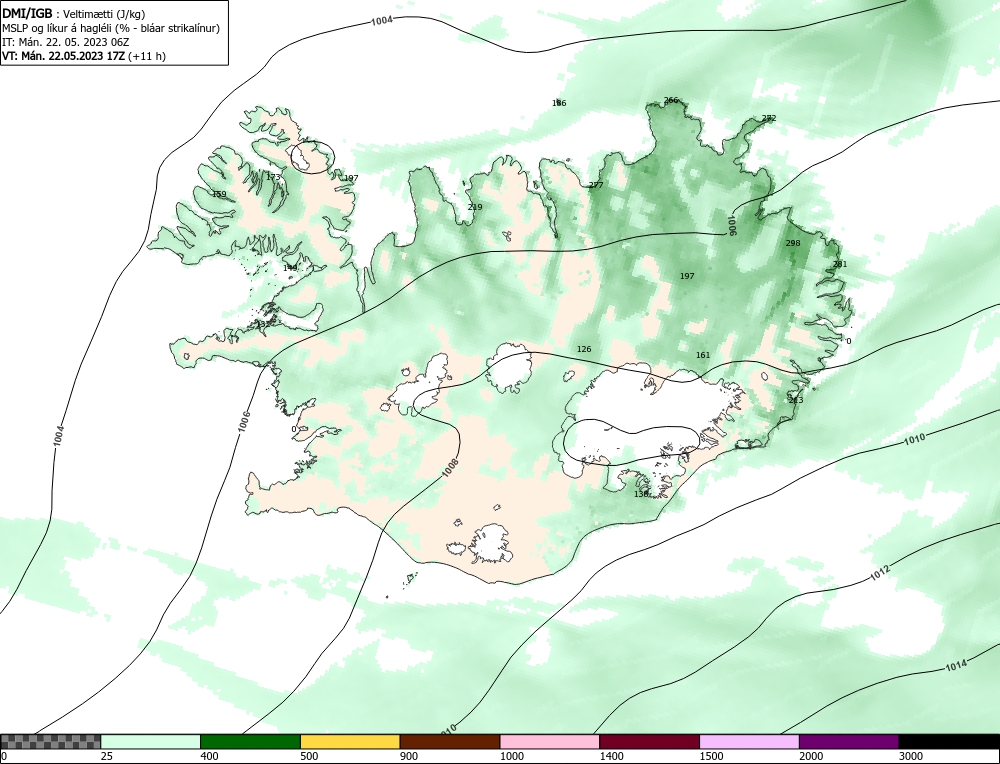Pick the maroon 1400–1500 legend swatch
The width and height of the screenshot is (1000, 764).
[650, 742]
